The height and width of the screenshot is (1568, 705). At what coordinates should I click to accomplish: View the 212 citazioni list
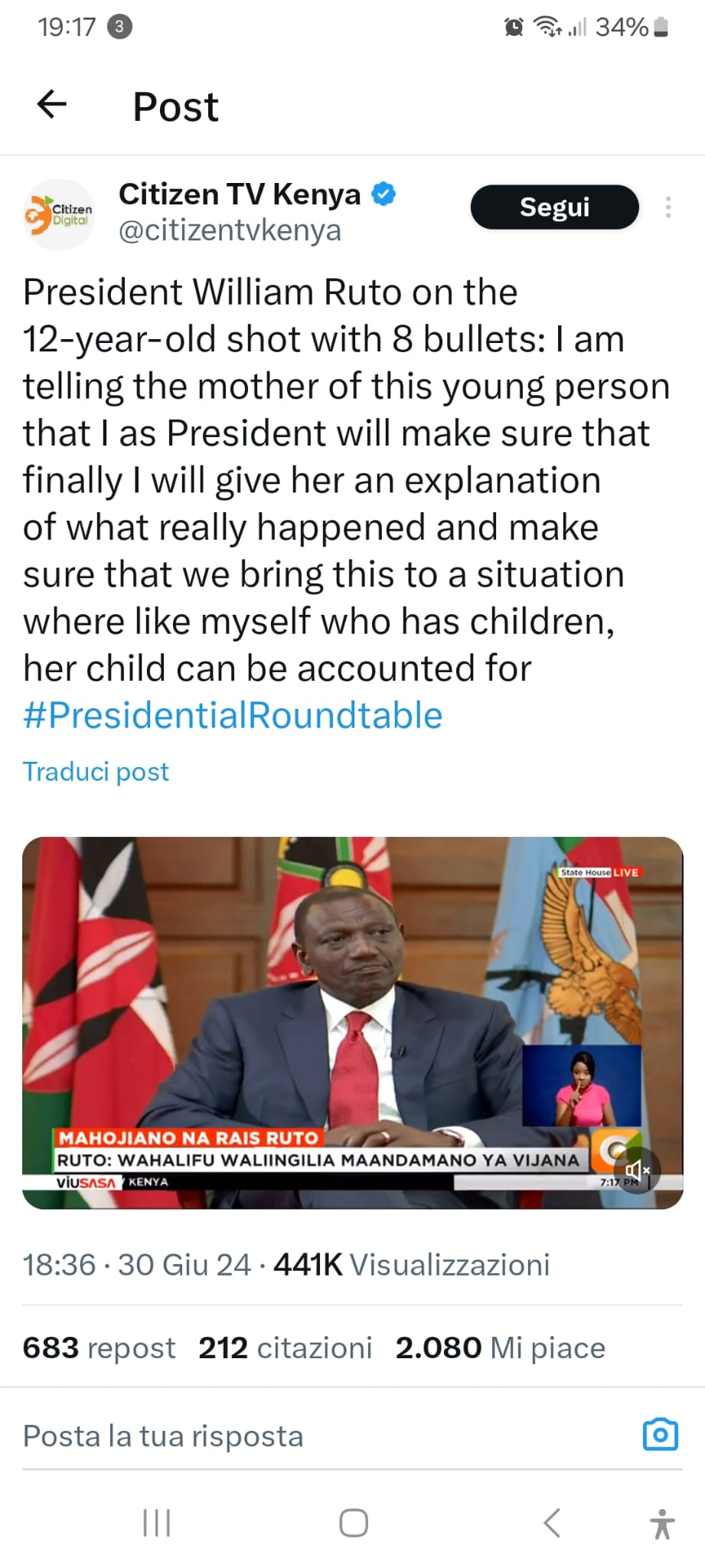(x=285, y=1347)
